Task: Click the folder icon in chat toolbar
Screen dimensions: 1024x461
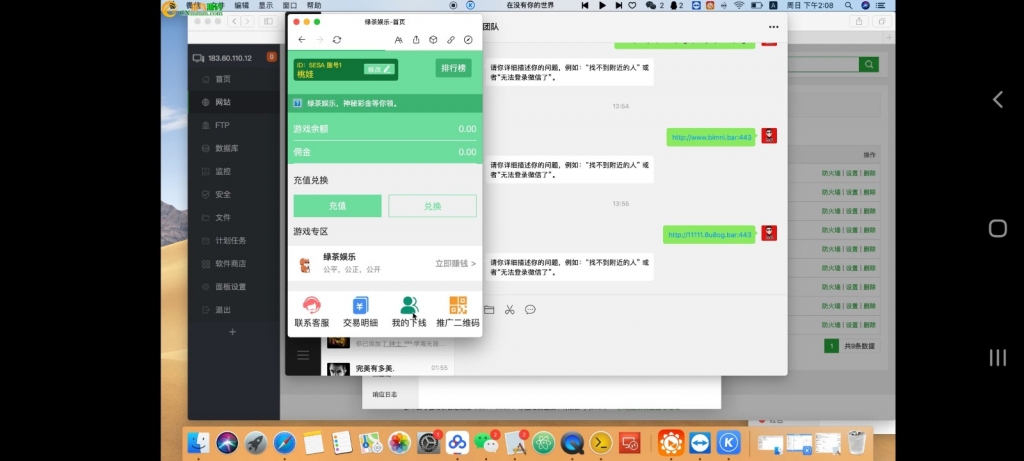Action: (489, 309)
